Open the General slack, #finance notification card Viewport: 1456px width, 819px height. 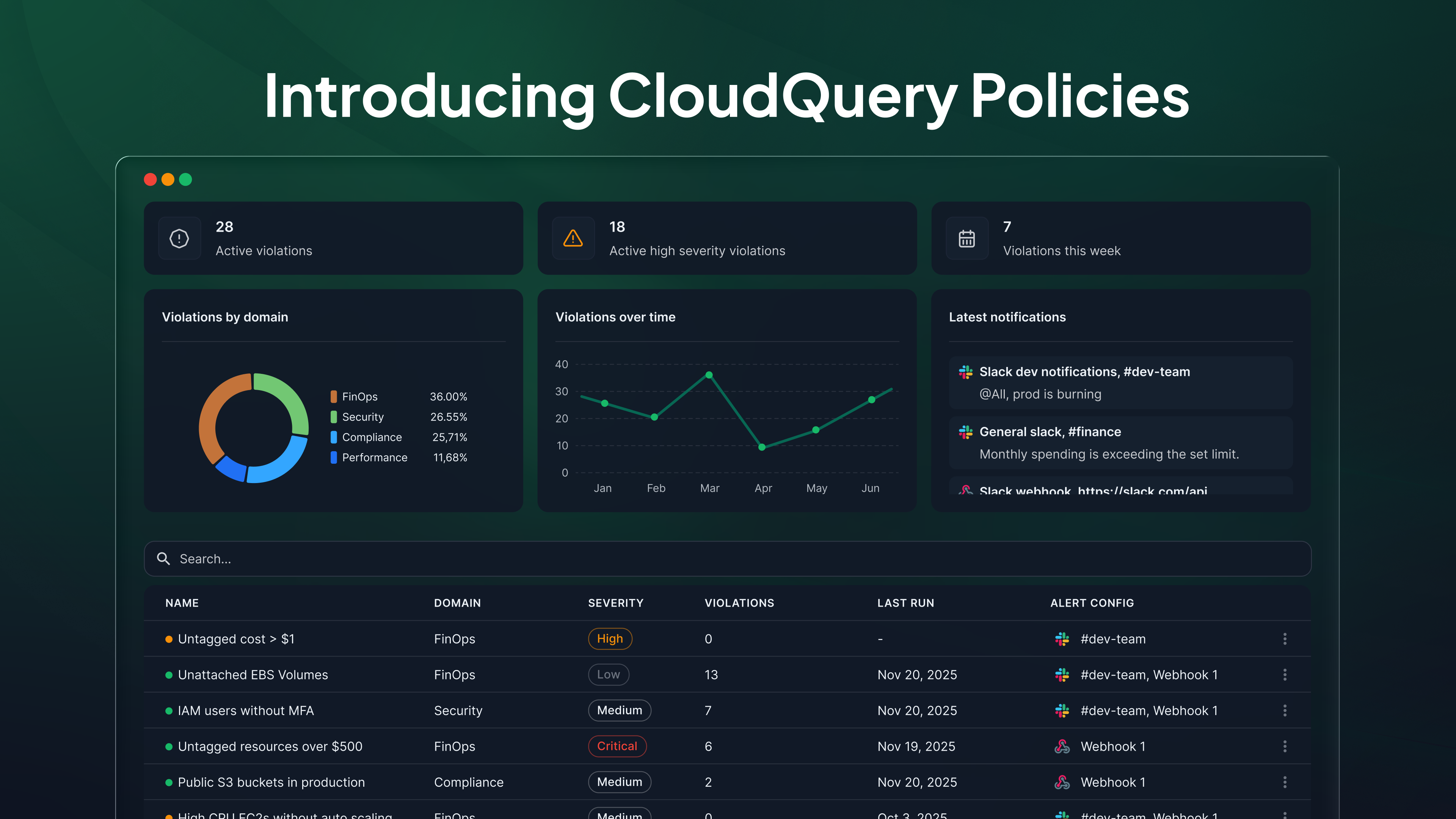[1121, 442]
